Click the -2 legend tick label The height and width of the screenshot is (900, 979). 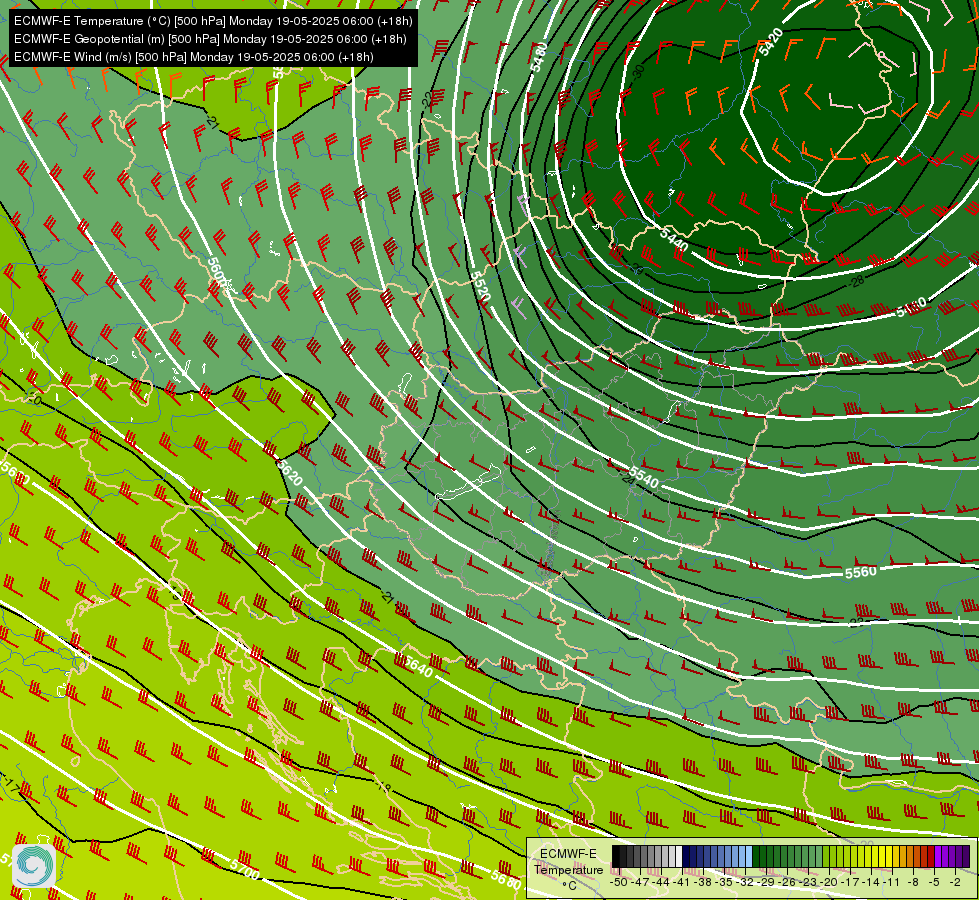tap(955, 882)
